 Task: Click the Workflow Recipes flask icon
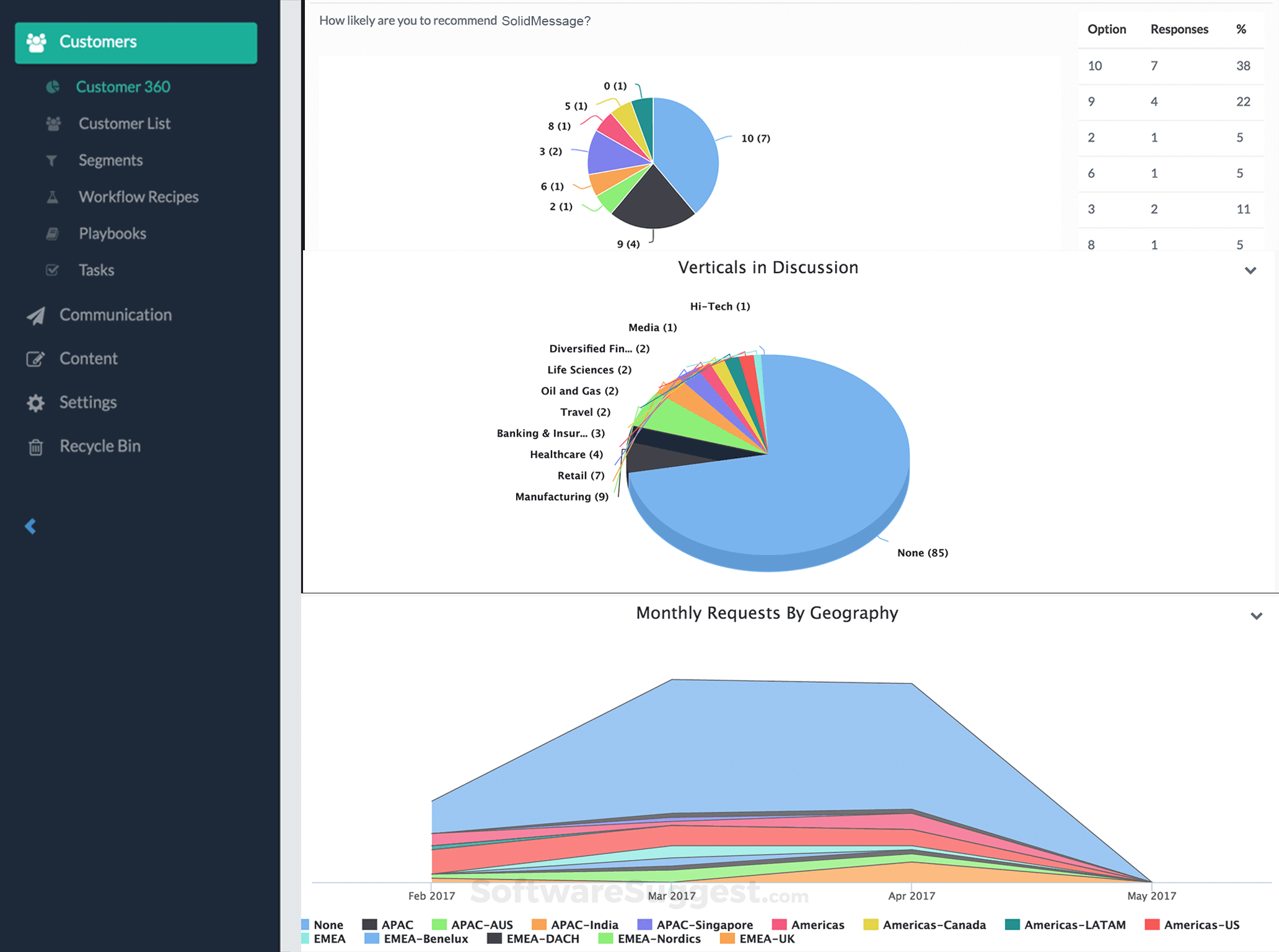[x=53, y=197]
